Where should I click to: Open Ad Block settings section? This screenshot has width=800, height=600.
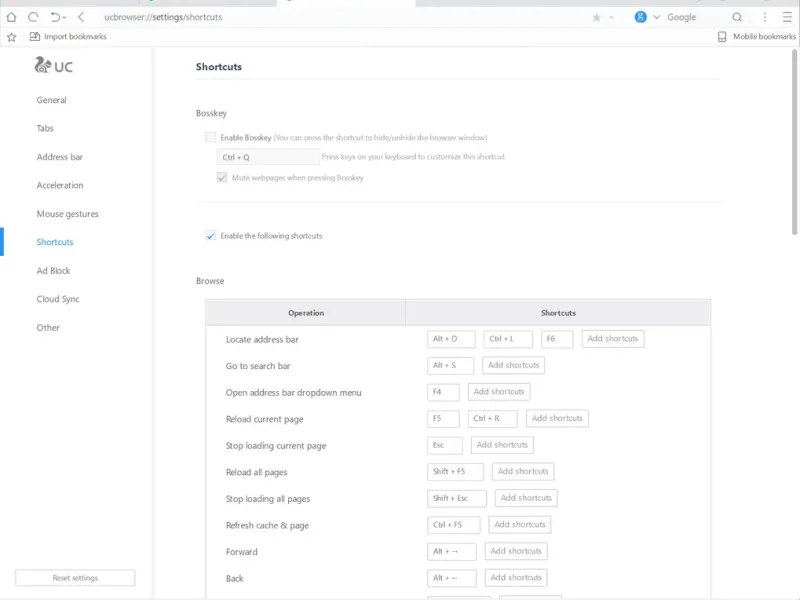click(x=53, y=271)
